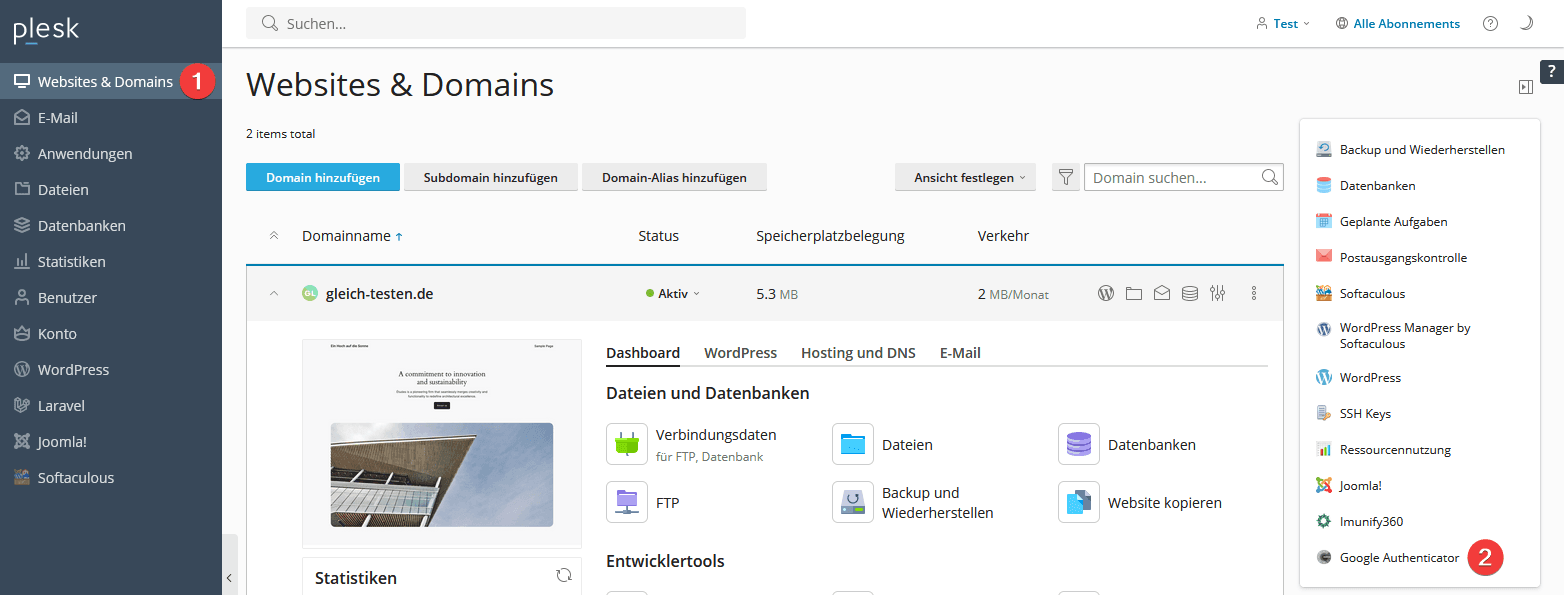Open Statistiken in the left sidebar
Viewport: 1564px width, 595px height.
(71, 262)
